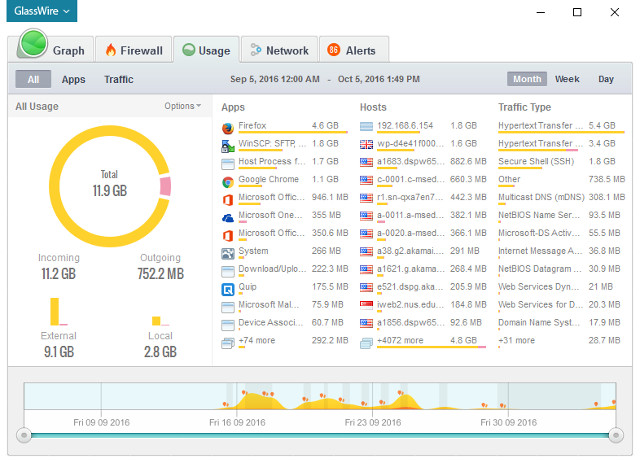The width and height of the screenshot is (640, 463).
Task: Click the Microsoft OneDrive cloud icon
Action: (x=228, y=218)
